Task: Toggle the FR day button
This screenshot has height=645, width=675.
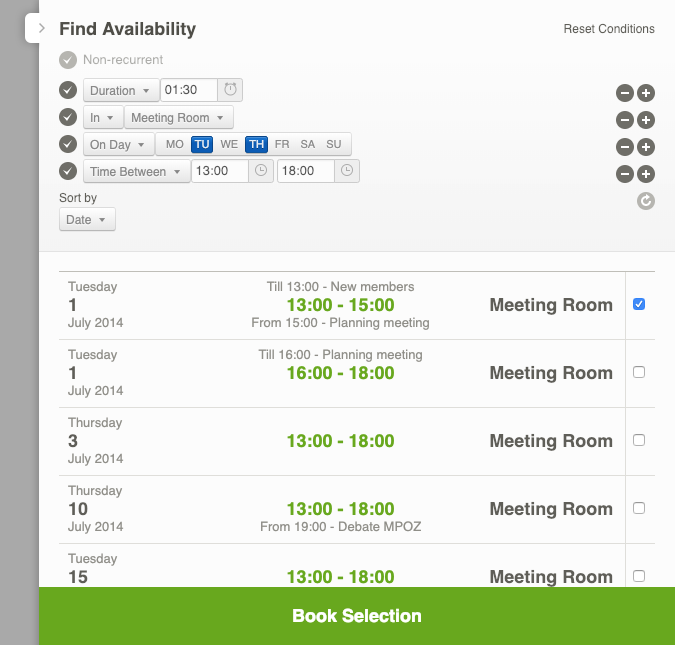Action: coord(282,144)
